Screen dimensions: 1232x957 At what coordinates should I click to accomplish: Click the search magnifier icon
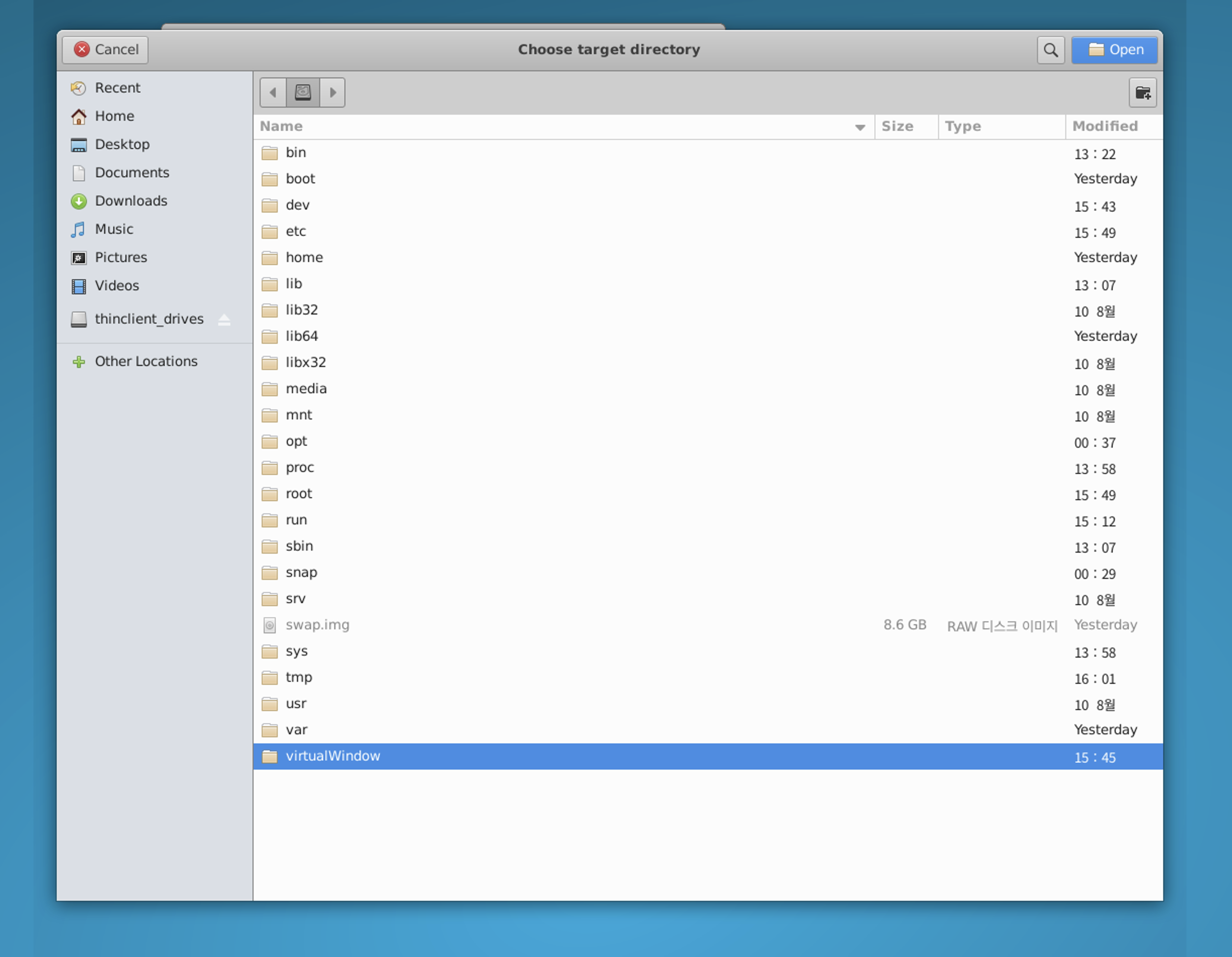[1050, 50]
